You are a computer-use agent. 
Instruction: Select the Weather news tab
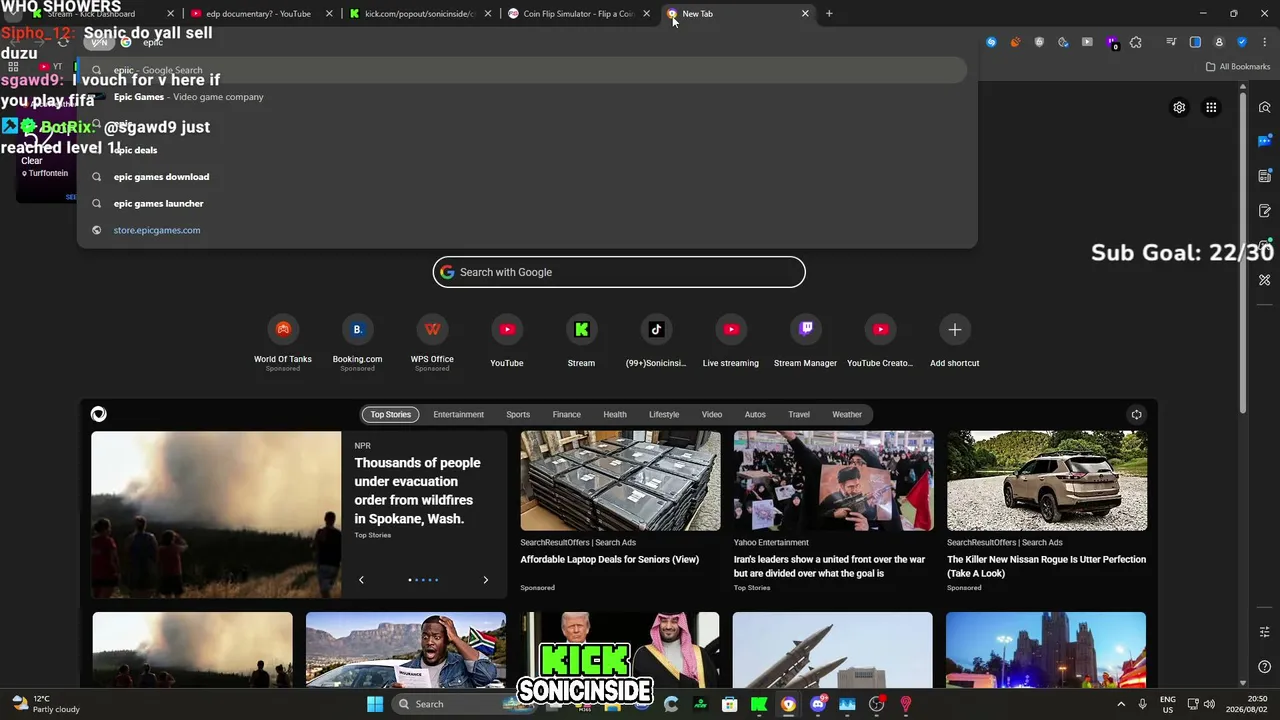click(847, 414)
